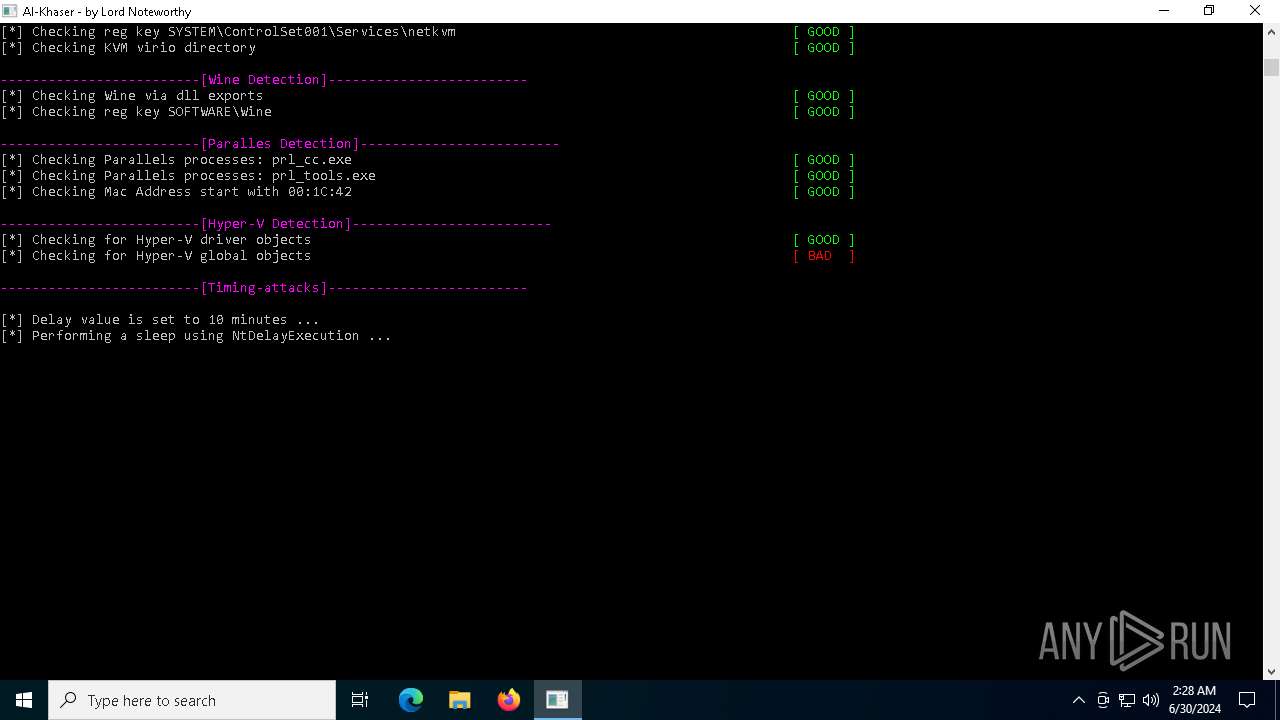Select the Al-Khaser console taskbar icon
The image size is (1280, 720).
coord(558,700)
